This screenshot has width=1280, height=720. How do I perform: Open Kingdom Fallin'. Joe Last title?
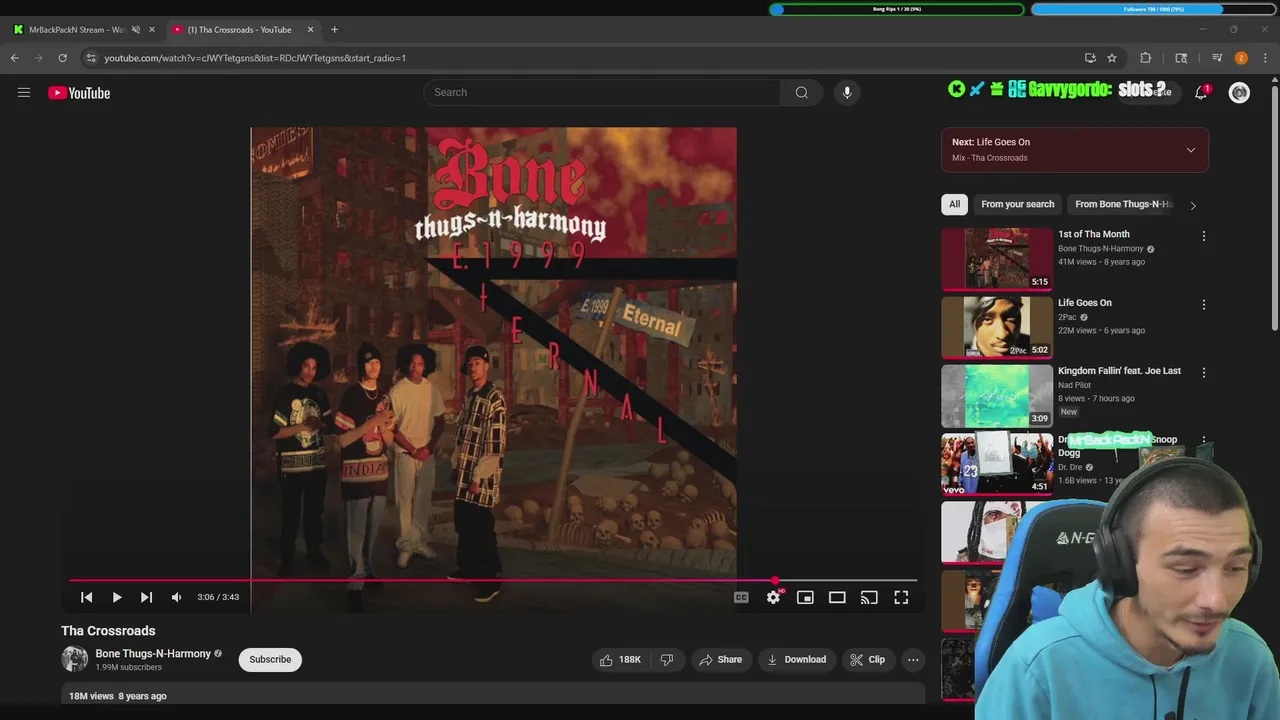(x=1119, y=371)
